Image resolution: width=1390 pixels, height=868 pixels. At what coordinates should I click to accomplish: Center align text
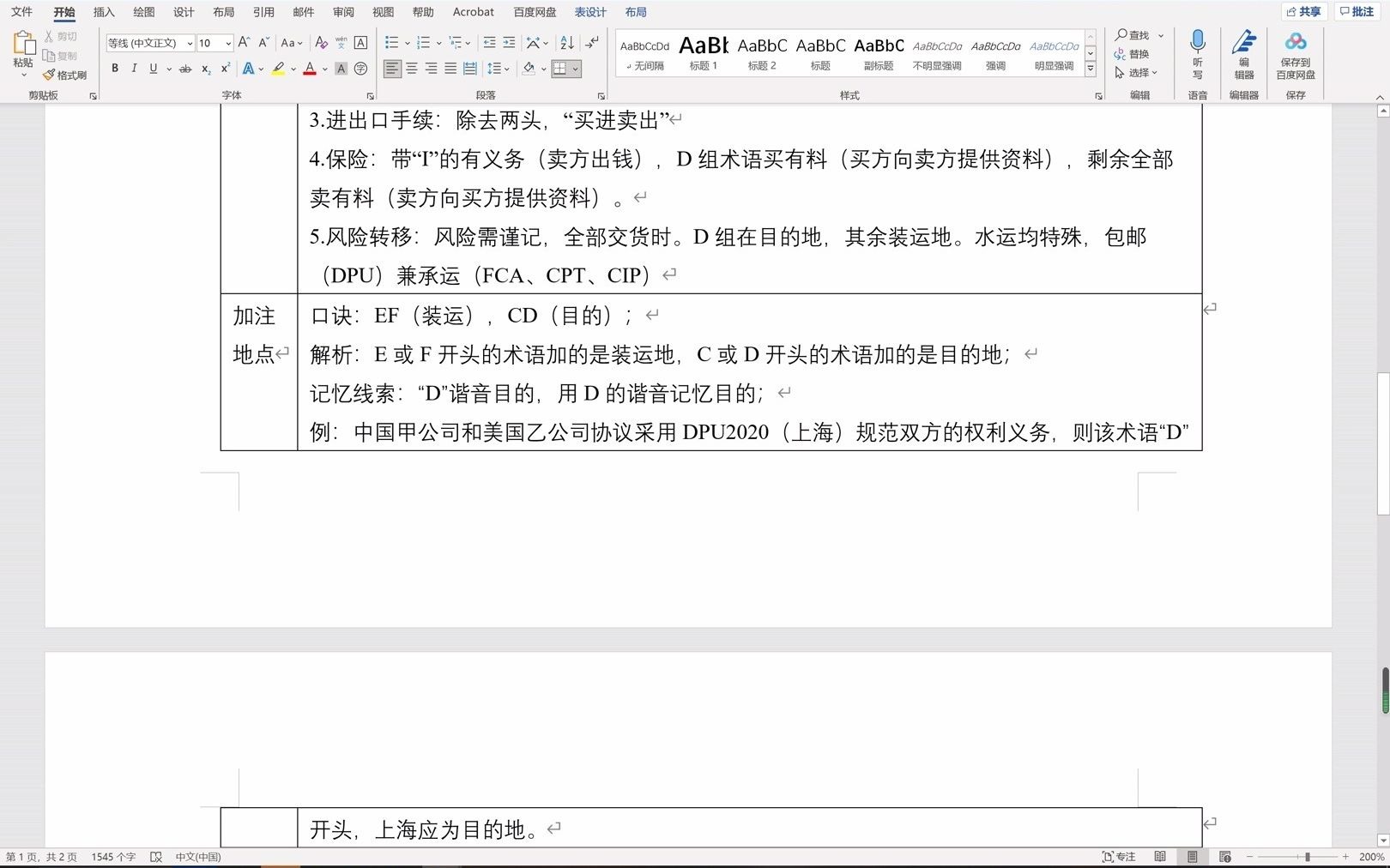(x=412, y=69)
